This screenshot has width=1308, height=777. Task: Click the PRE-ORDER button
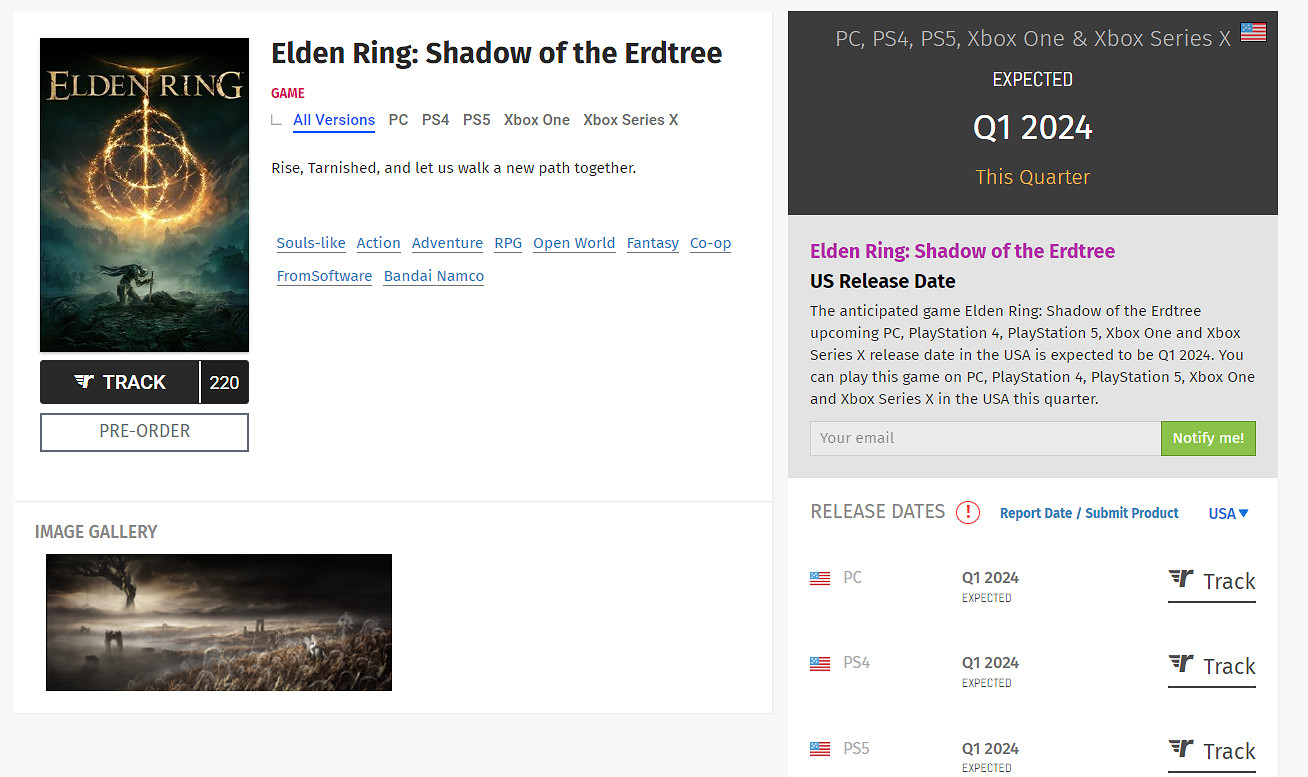tap(144, 432)
